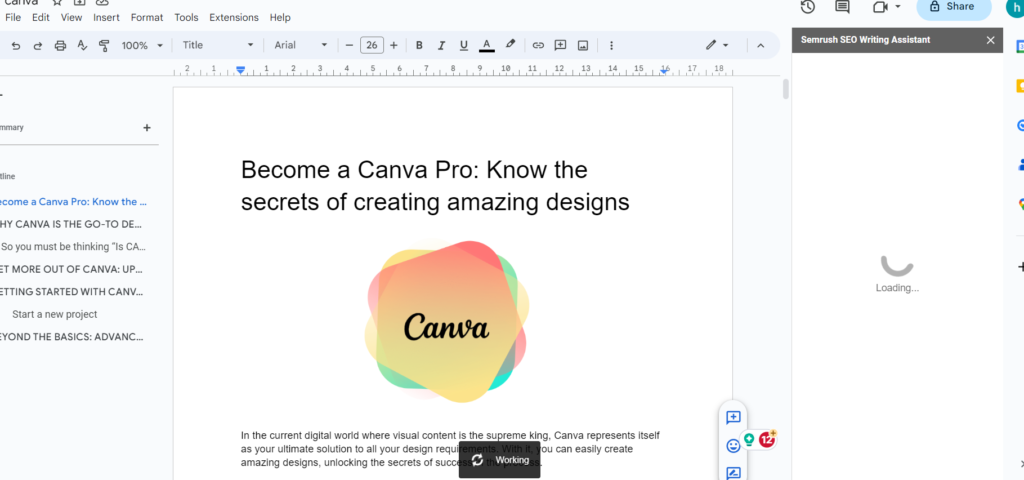Add comment from the page margin button
1024x480 pixels.
(733, 418)
